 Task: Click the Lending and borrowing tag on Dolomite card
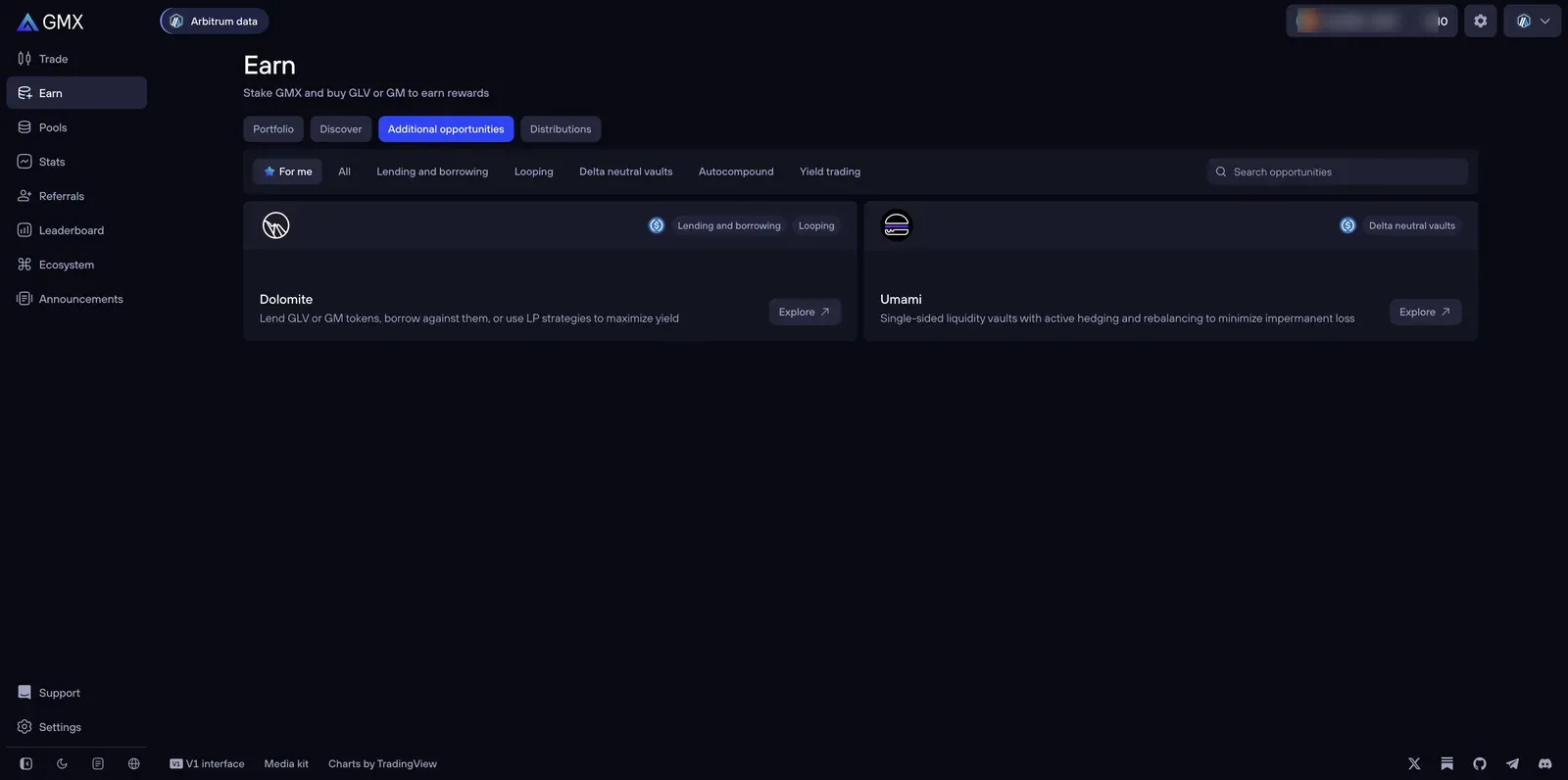(x=729, y=225)
